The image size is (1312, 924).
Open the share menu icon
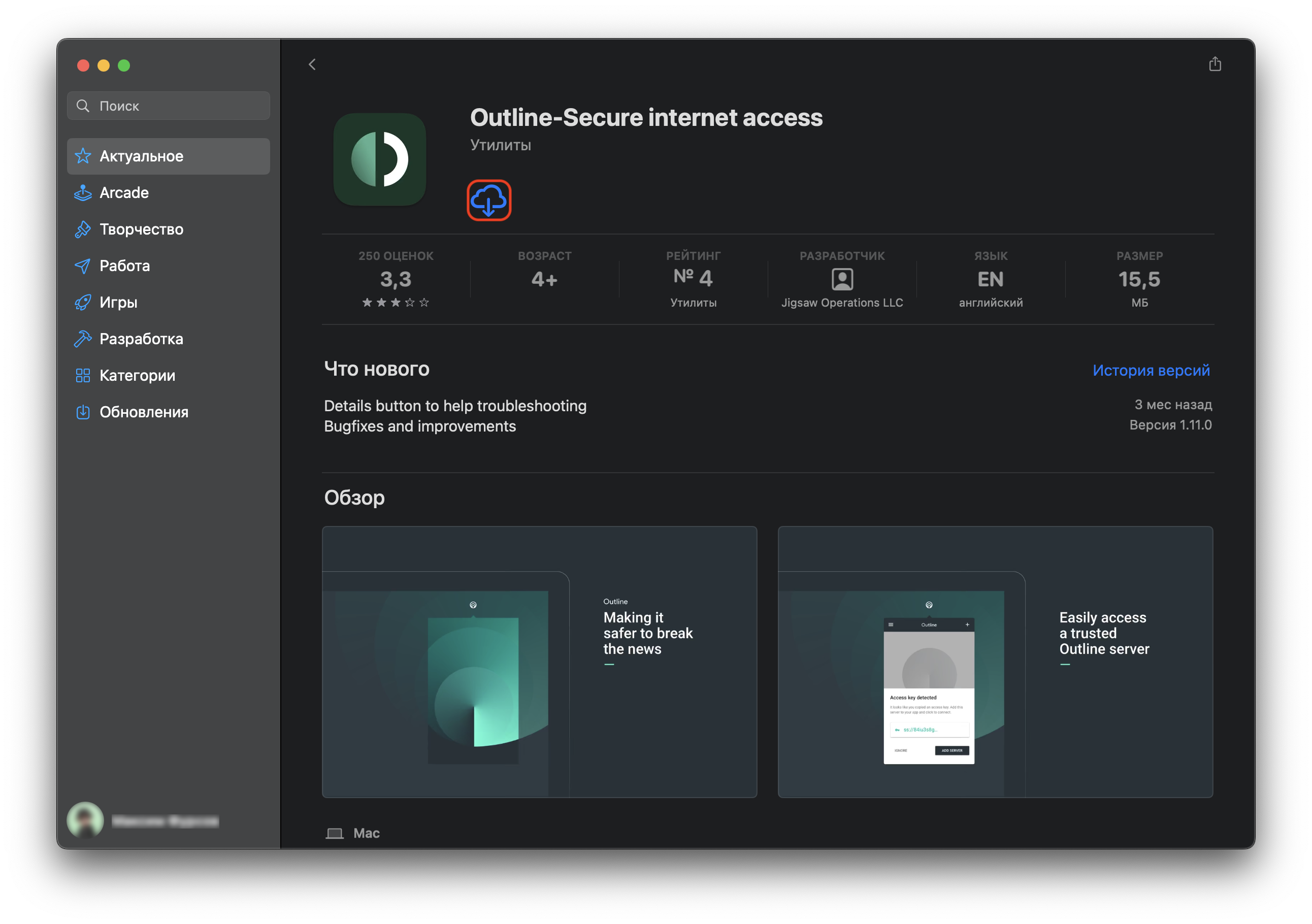pos(1215,64)
